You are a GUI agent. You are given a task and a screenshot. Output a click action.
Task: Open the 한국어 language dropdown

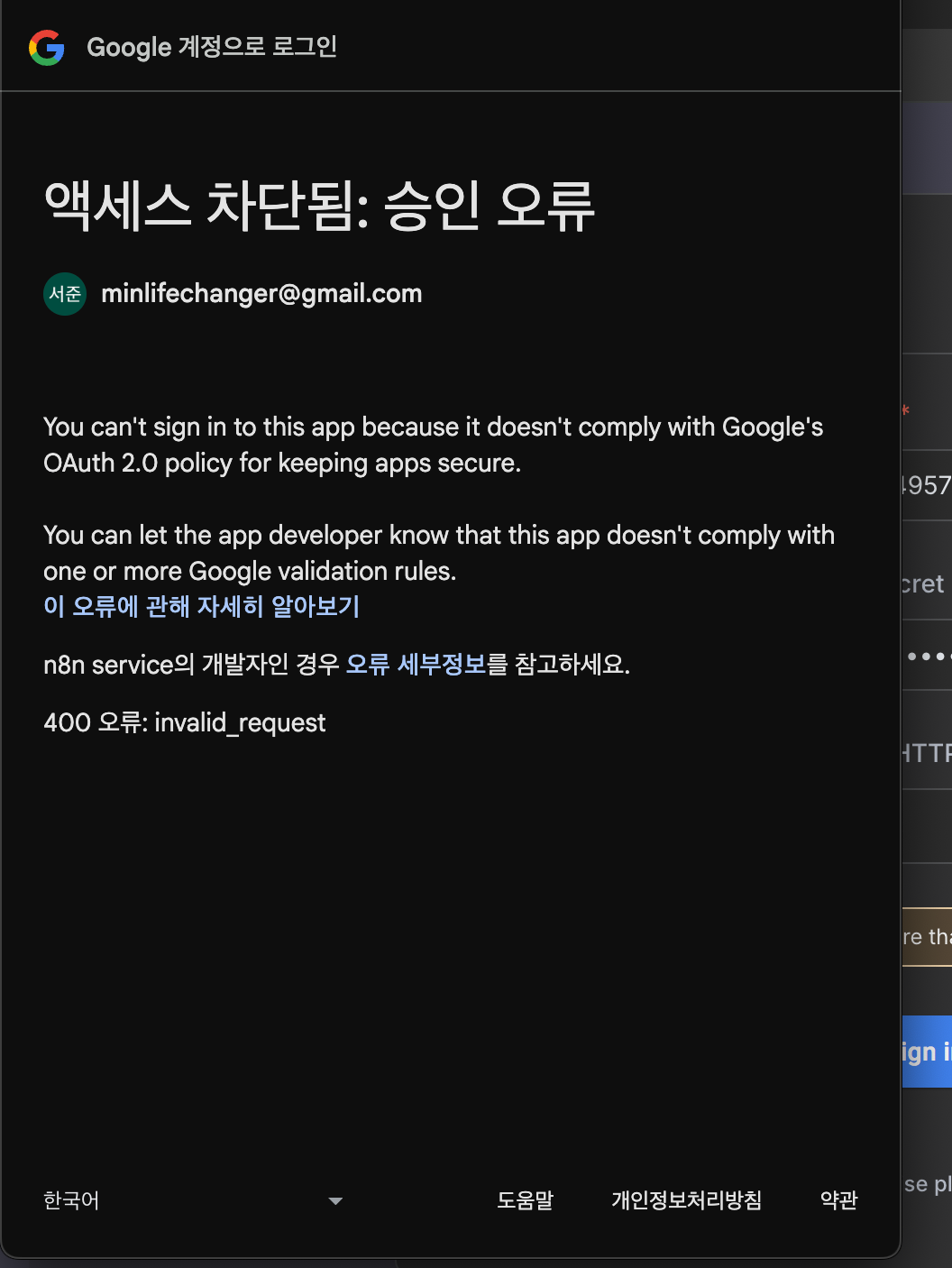pos(194,1200)
